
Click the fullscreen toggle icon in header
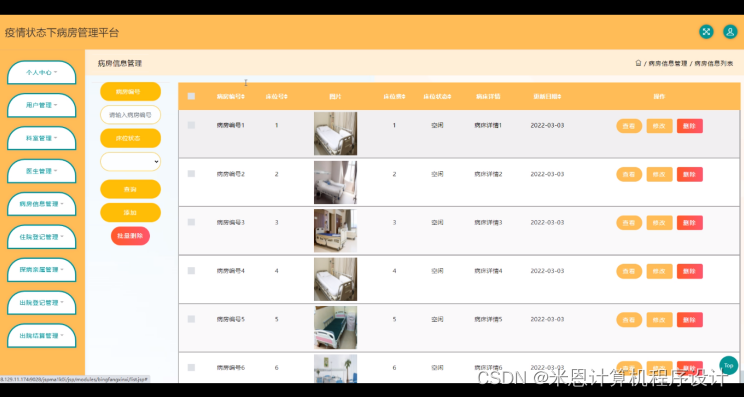pyautogui.click(x=706, y=32)
